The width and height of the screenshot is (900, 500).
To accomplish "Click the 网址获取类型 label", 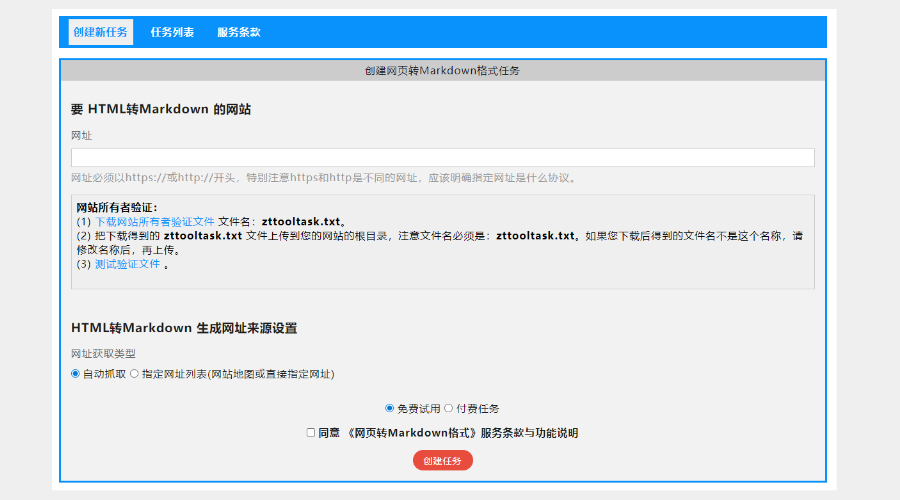I will point(103,354).
